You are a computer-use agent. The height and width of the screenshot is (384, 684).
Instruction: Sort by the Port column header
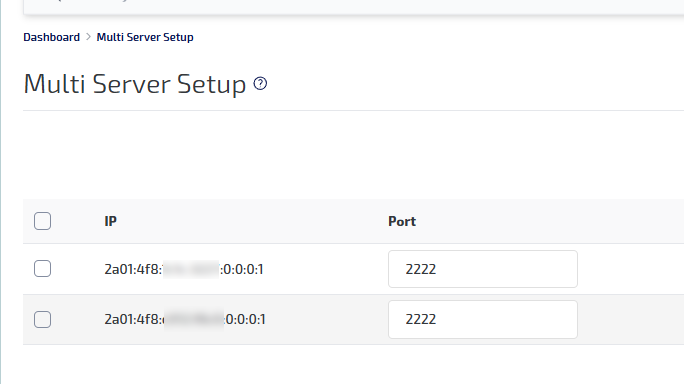click(x=402, y=221)
